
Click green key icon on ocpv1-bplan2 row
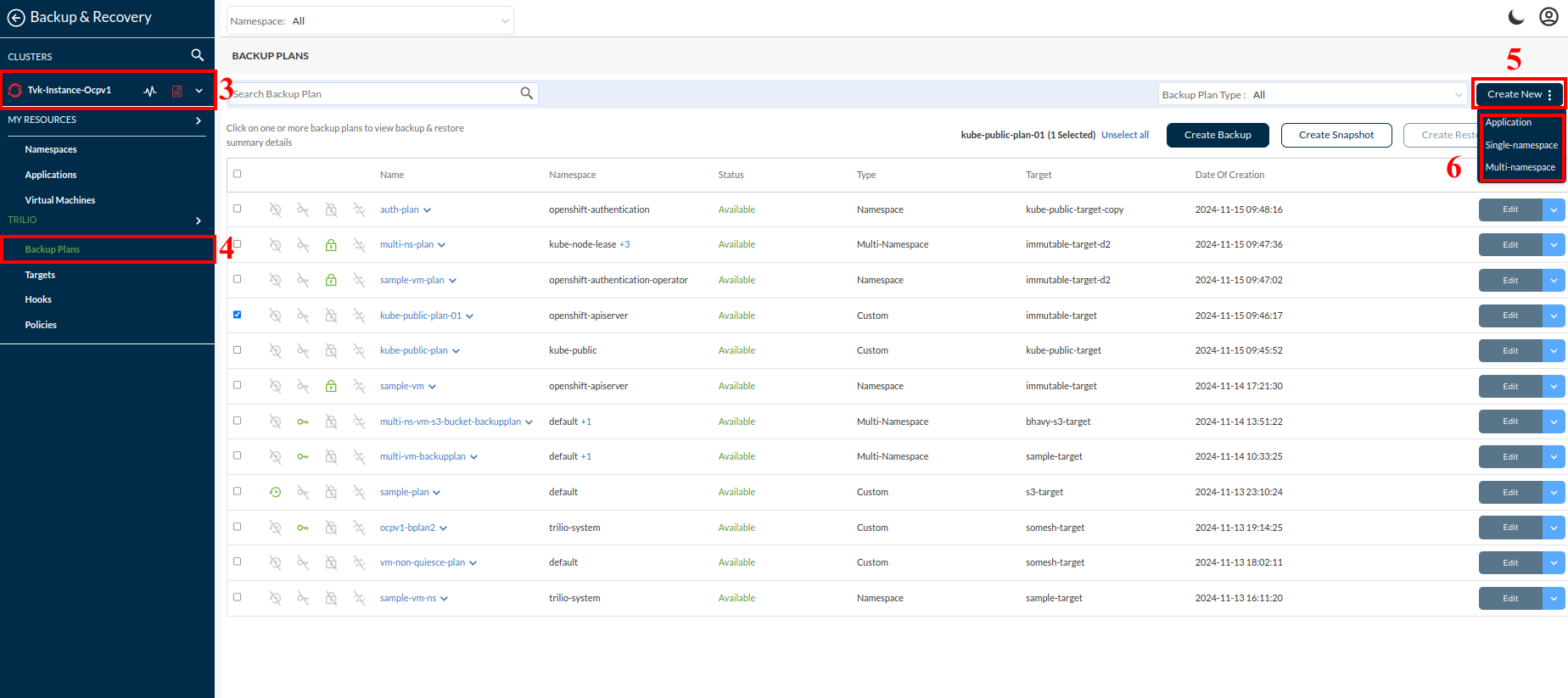(303, 528)
